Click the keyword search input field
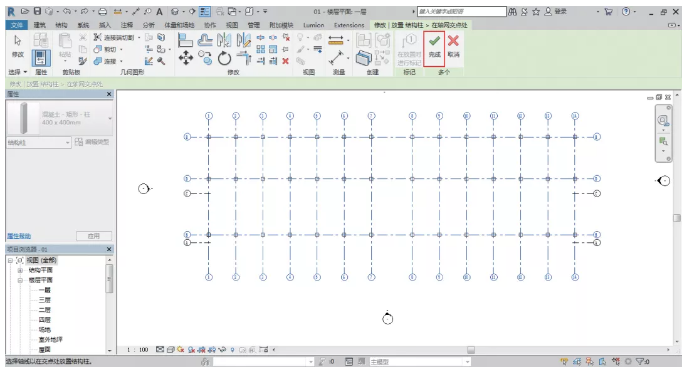 point(462,11)
